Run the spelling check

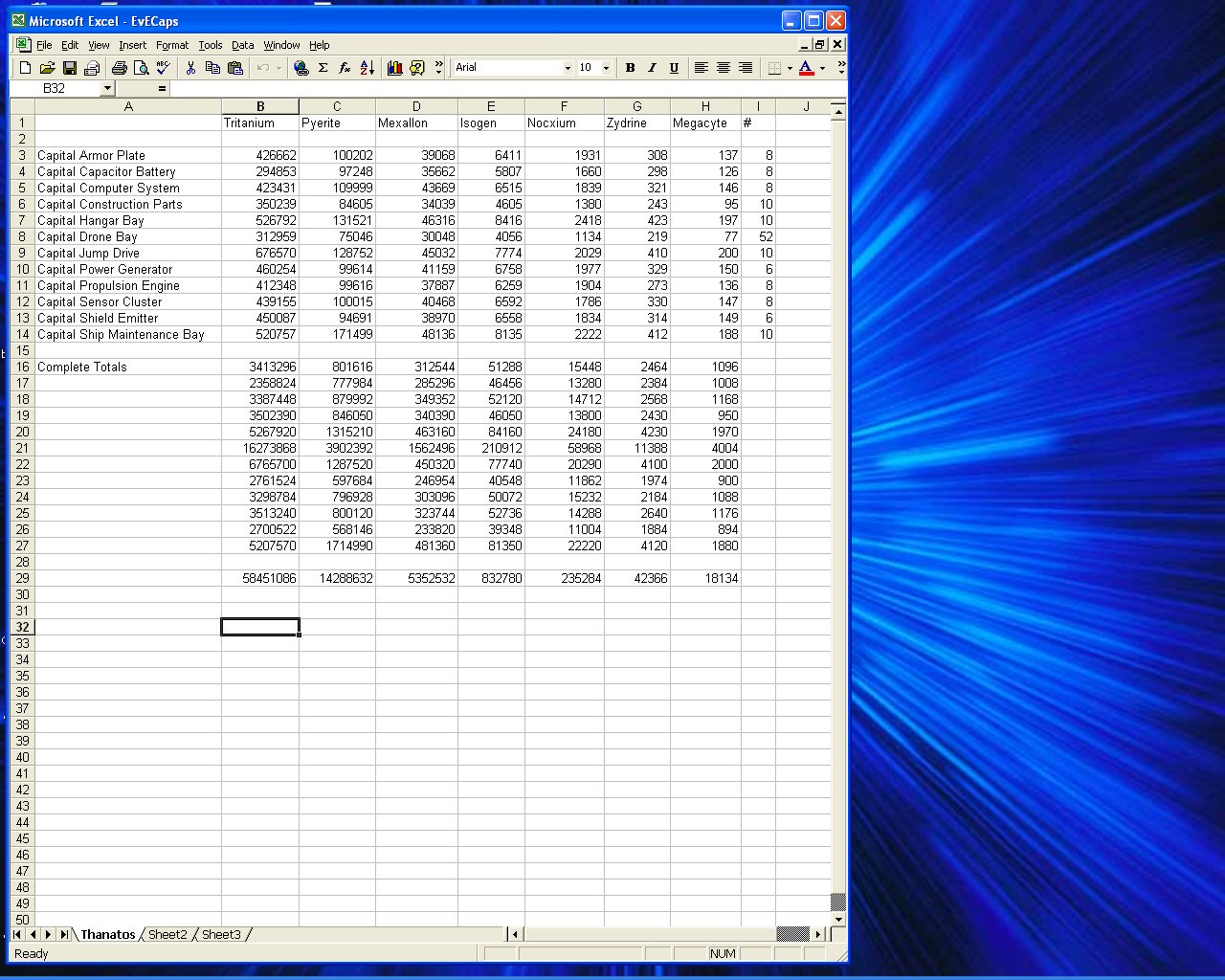pyautogui.click(x=164, y=68)
